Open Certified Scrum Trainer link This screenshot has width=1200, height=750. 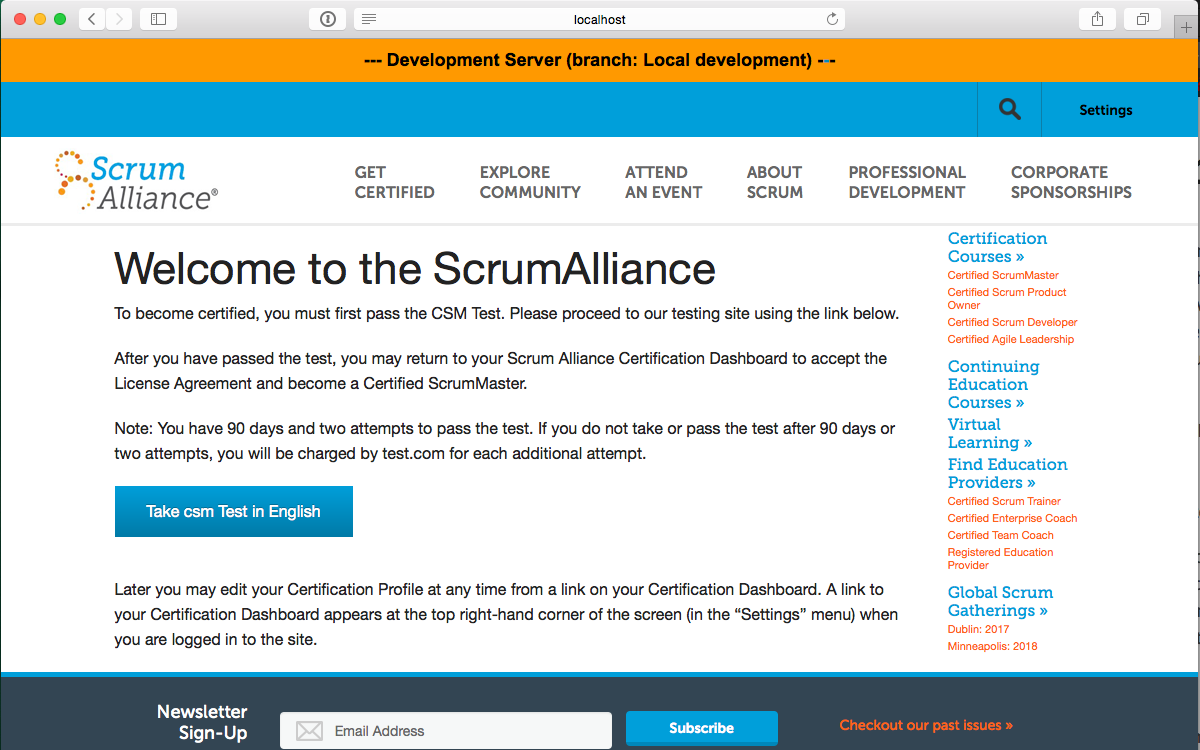click(x=1004, y=501)
